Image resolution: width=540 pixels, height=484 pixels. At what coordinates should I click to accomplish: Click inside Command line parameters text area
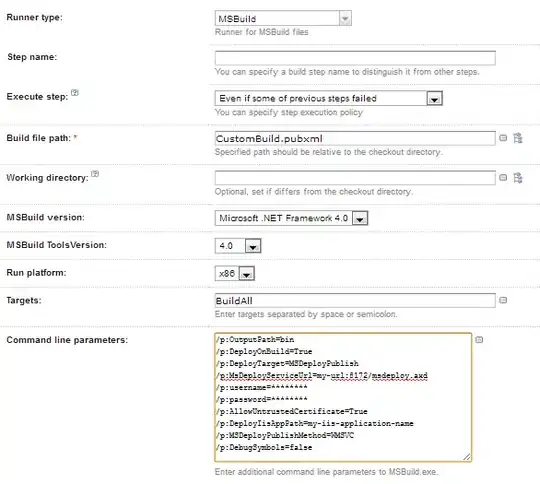343,397
